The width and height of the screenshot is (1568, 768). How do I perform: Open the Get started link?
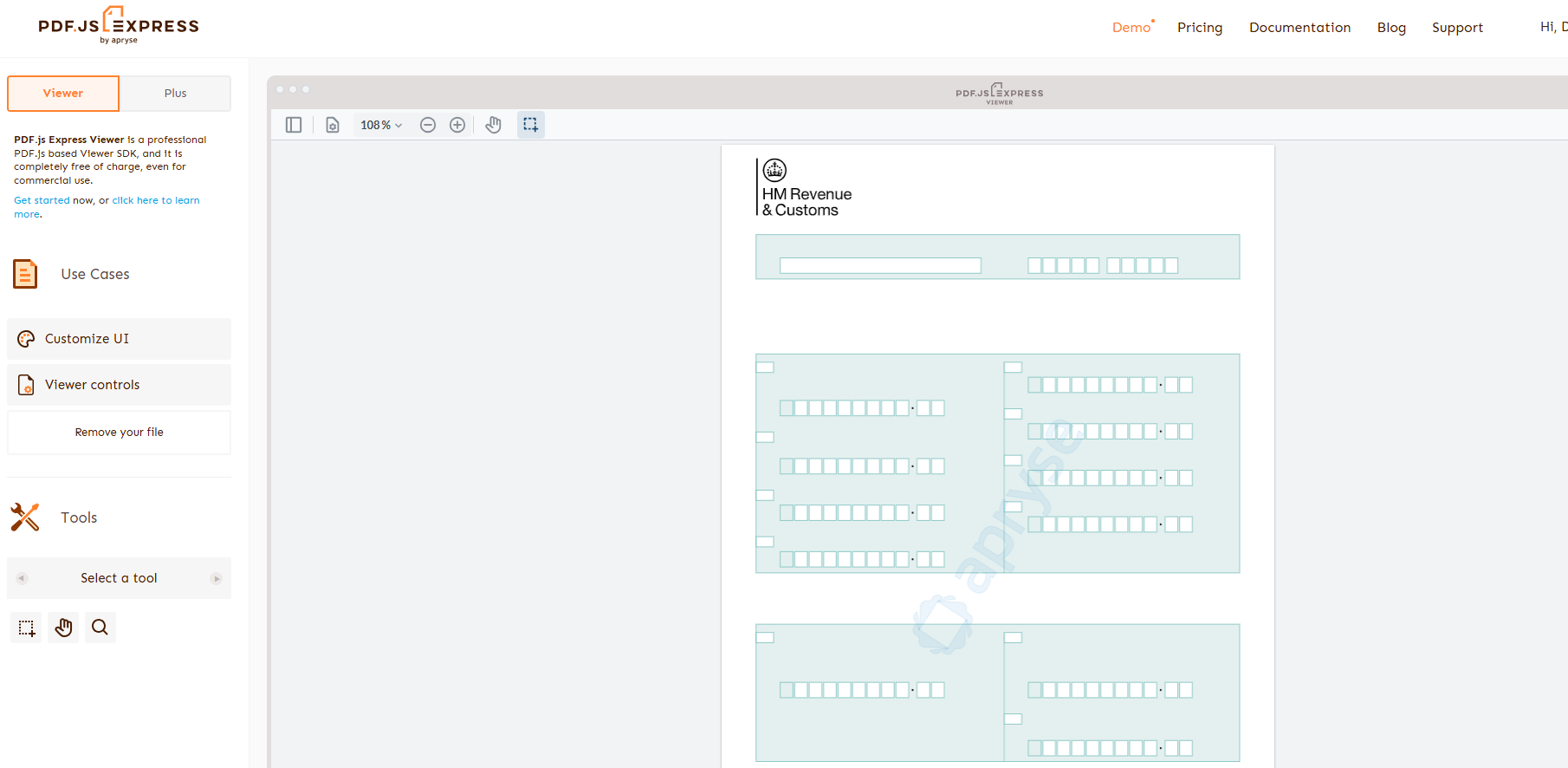coord(42,200)
